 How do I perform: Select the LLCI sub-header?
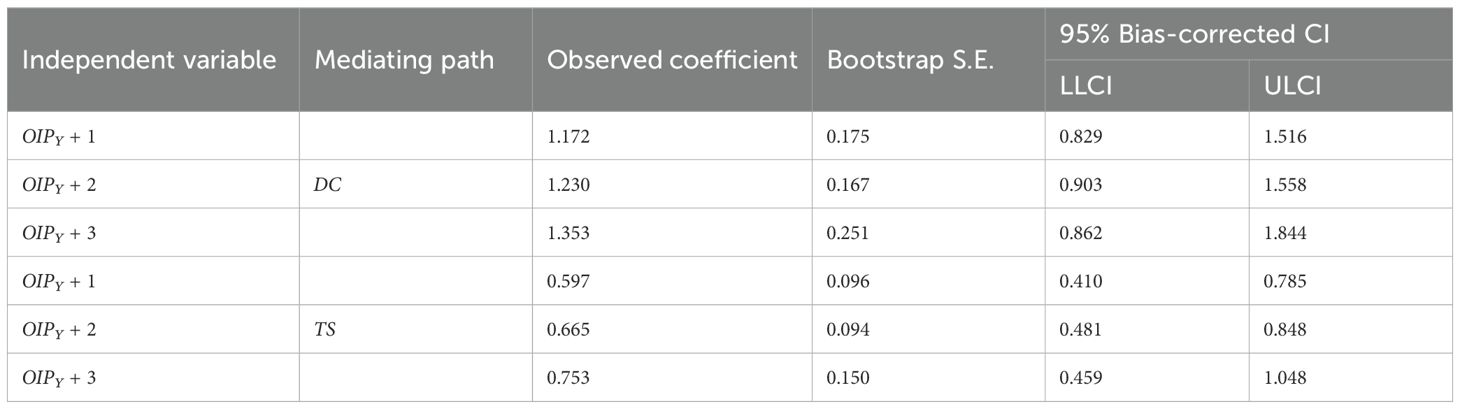coord(1087,87)
